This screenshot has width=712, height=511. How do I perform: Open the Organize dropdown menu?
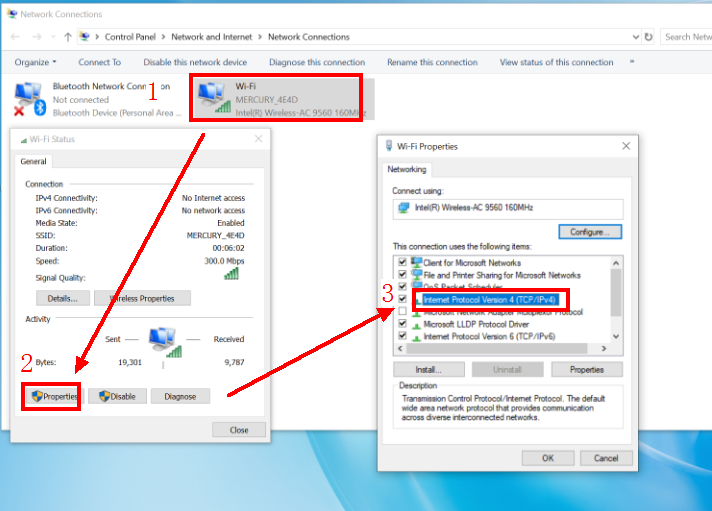pyautogui.click(x=35, y=62)
